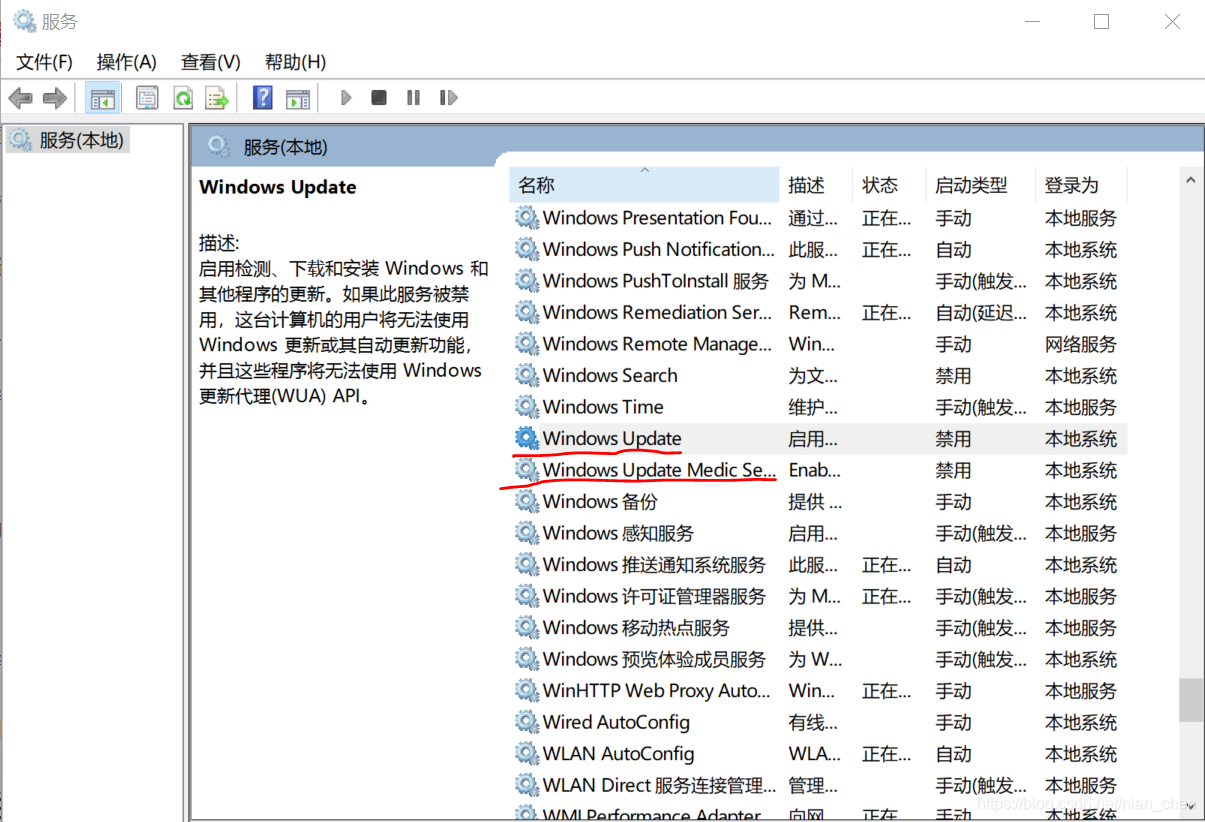Click the scrollbar up arrow of services list

pos(1190,180)
